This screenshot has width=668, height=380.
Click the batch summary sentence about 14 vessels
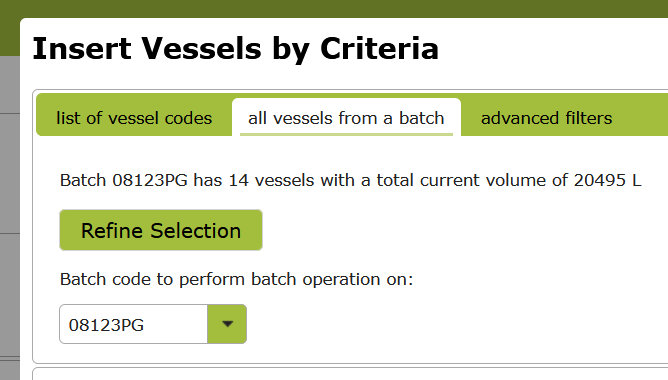pos(351,180)
